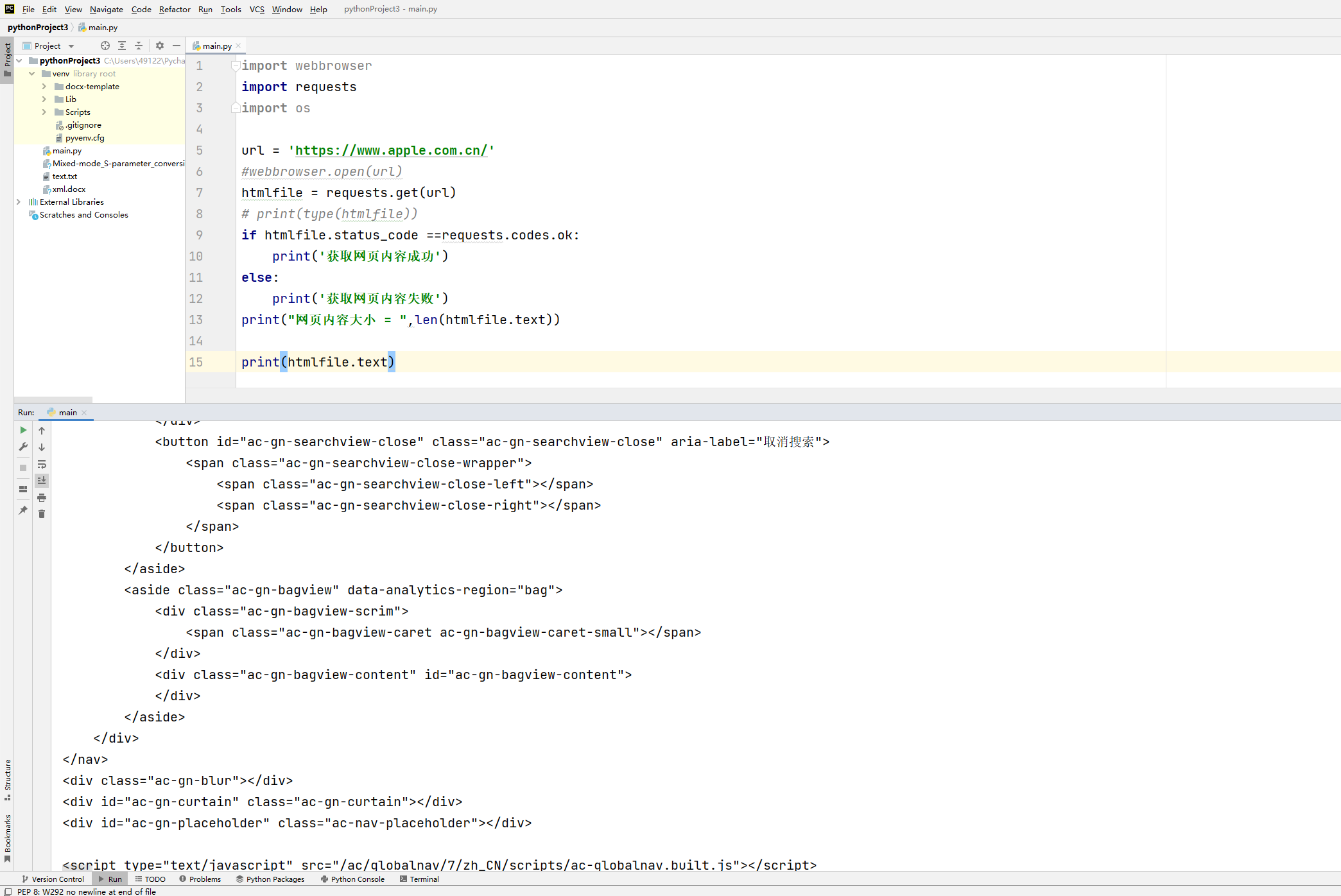1341x896 pixels.
Task: Close the main Run tab
Action: 84,413
